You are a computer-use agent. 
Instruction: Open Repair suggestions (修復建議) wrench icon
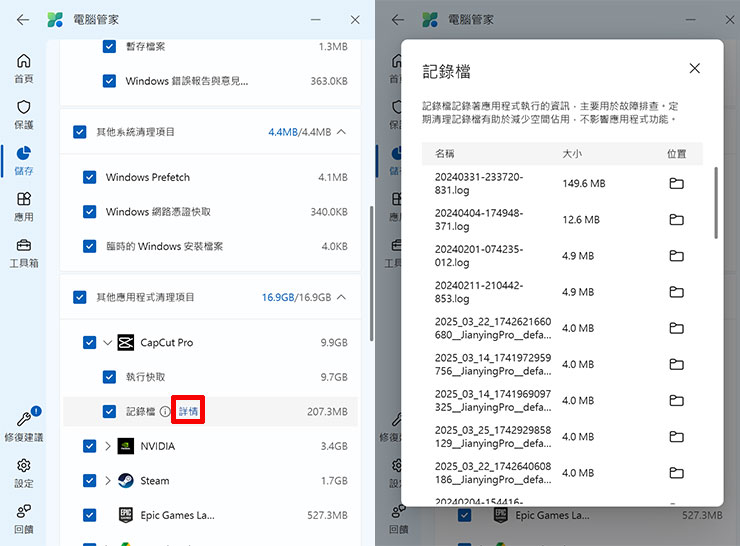click(24, 424)
